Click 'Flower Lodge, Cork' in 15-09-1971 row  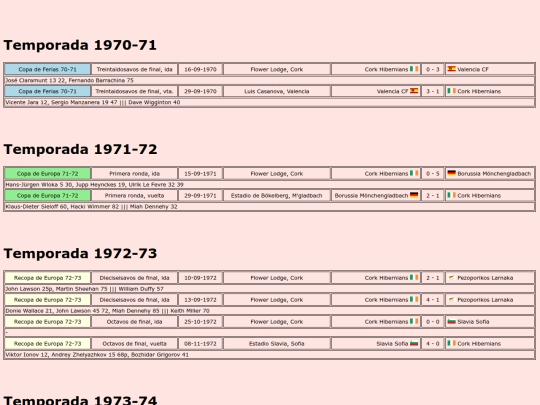tap(277, 174)
